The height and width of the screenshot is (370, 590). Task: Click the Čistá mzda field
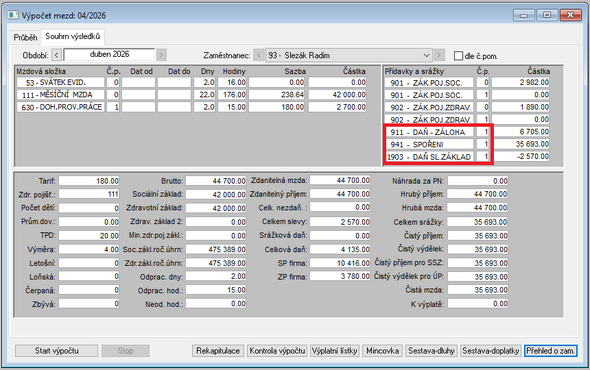click(x=477, y=290)
